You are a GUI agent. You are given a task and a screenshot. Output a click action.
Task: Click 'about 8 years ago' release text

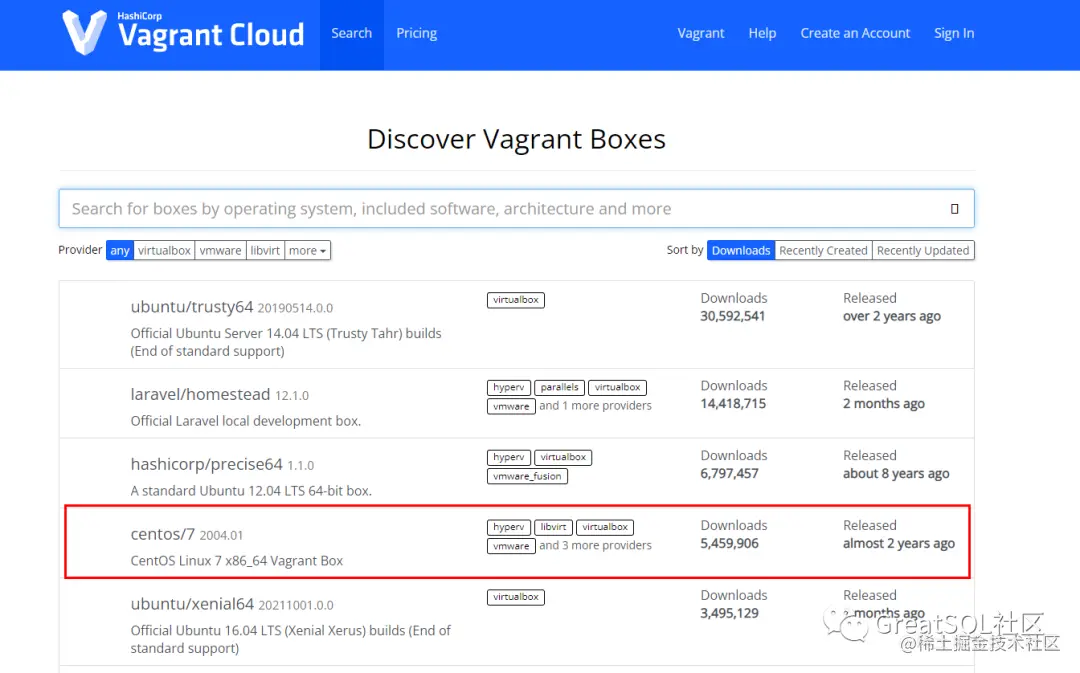coord(896,473)
